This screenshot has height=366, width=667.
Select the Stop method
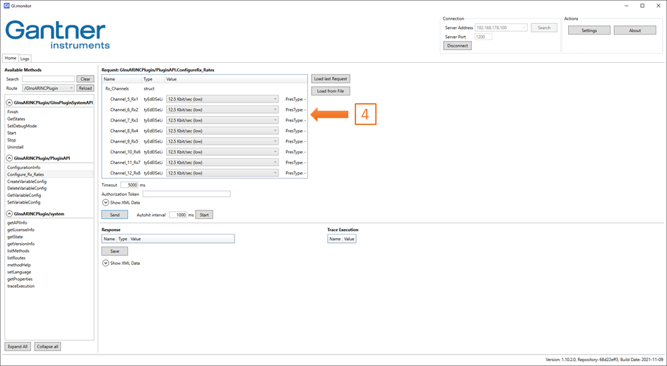(11, 140)
